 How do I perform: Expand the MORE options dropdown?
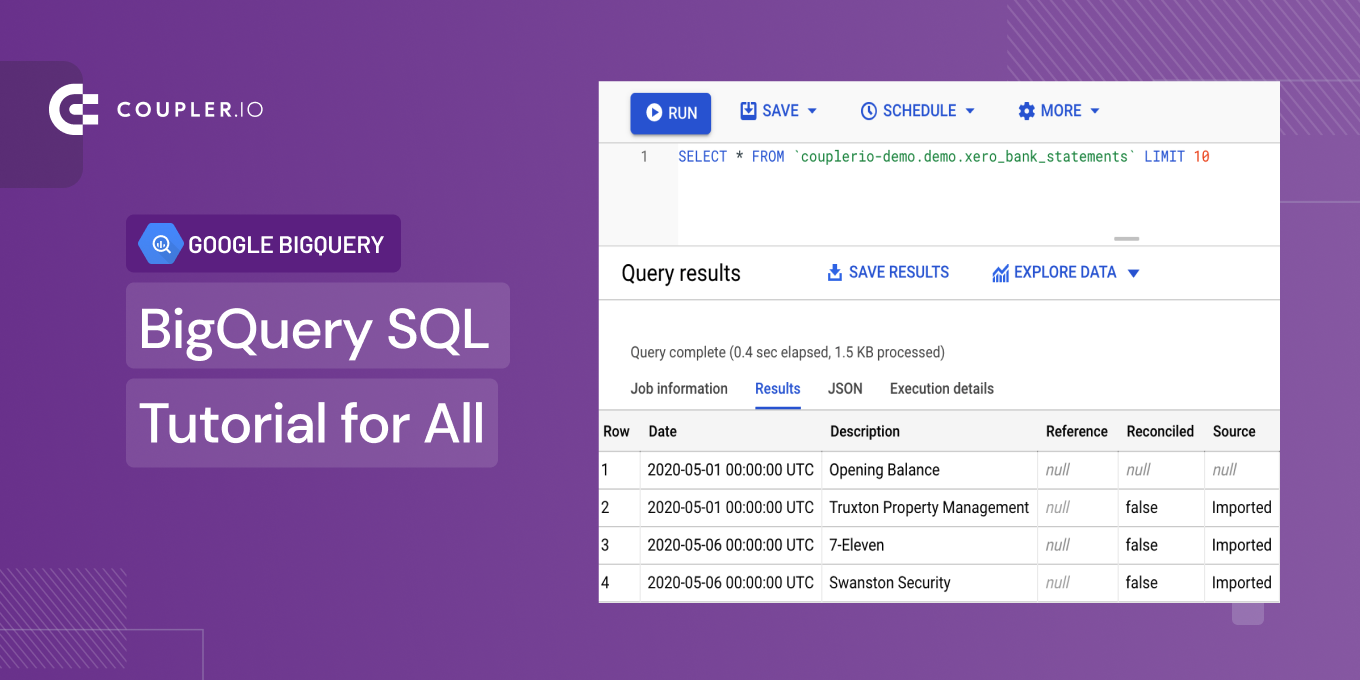1094,110
